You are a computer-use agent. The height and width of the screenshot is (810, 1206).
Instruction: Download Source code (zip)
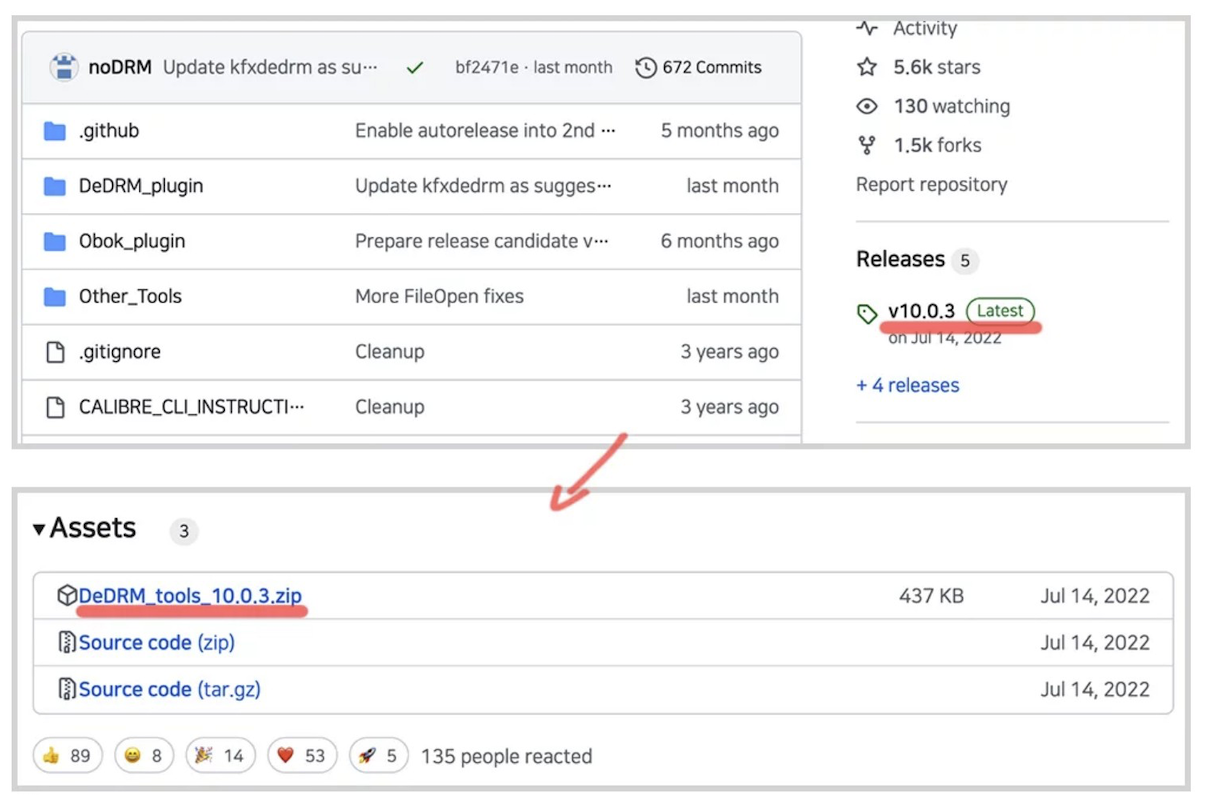tap(157, 642)
